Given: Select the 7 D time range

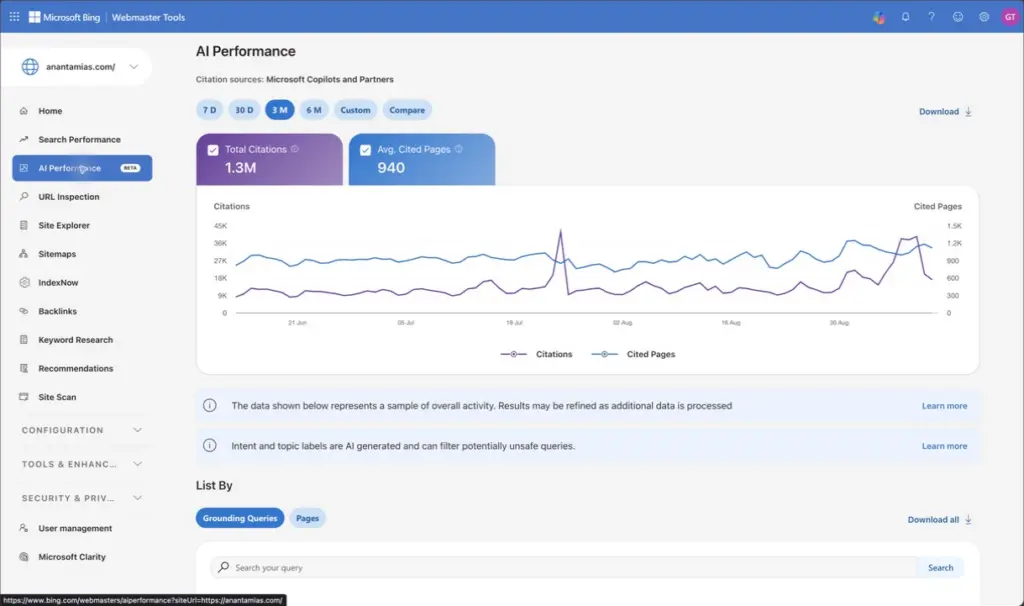Looking at the screenshot, I should [209, 110].
